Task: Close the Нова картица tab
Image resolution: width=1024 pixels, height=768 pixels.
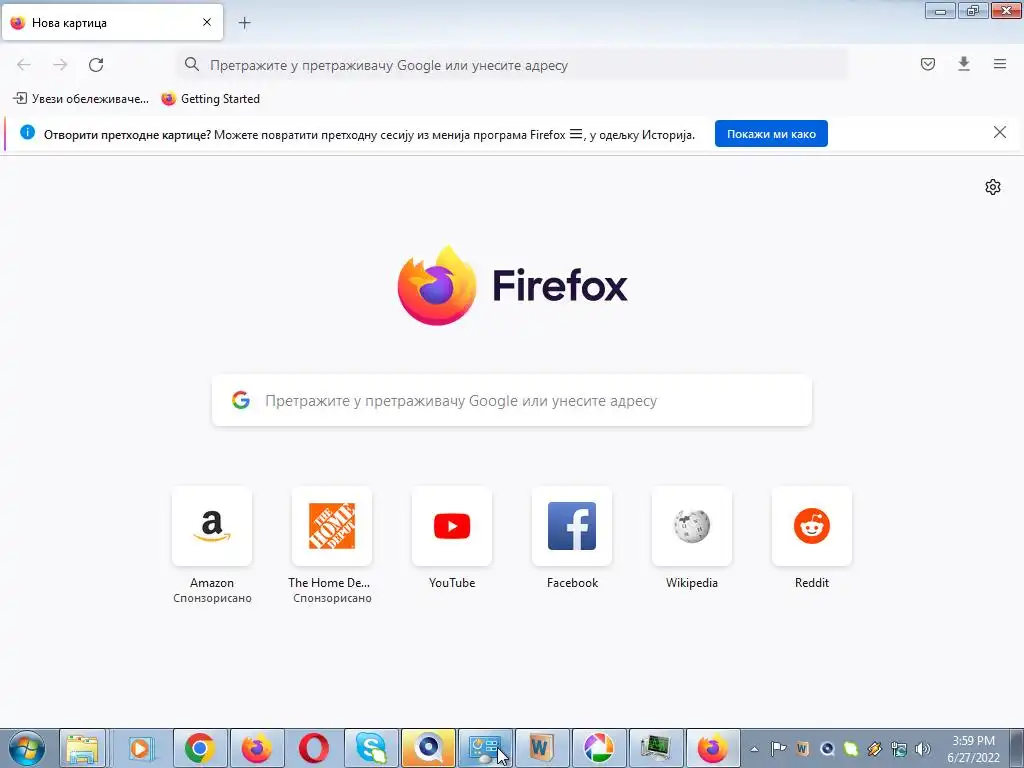Action: [x=207, y=22]
